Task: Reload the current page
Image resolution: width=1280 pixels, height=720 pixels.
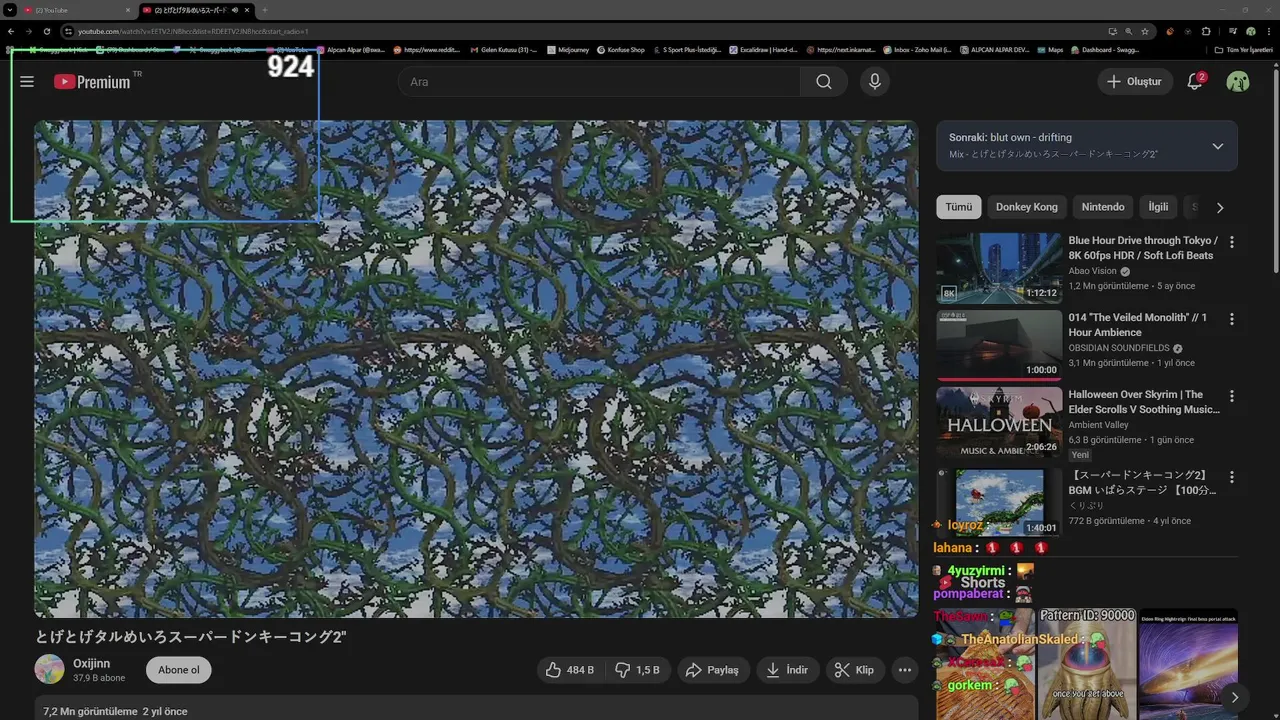Action: [47, 31]
